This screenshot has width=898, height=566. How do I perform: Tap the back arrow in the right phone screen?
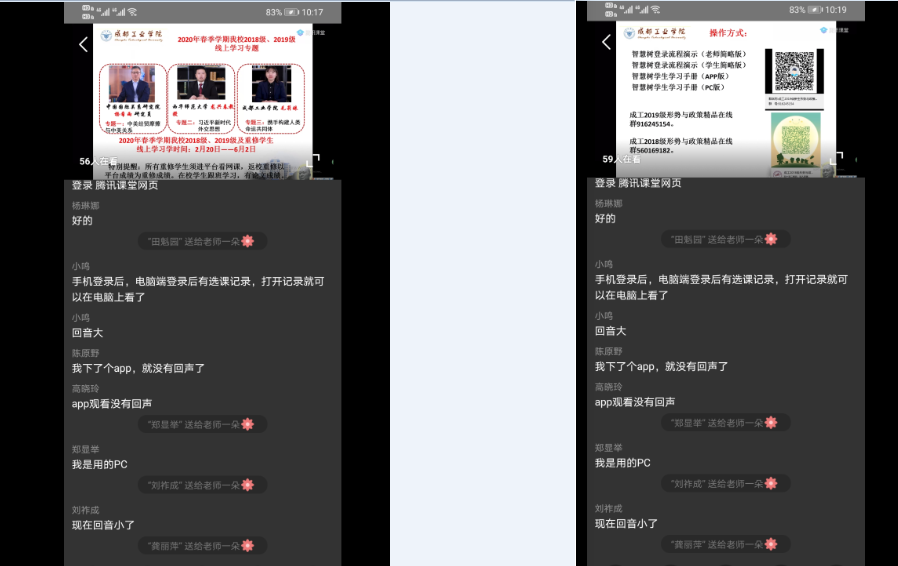[x=606, y=43]
